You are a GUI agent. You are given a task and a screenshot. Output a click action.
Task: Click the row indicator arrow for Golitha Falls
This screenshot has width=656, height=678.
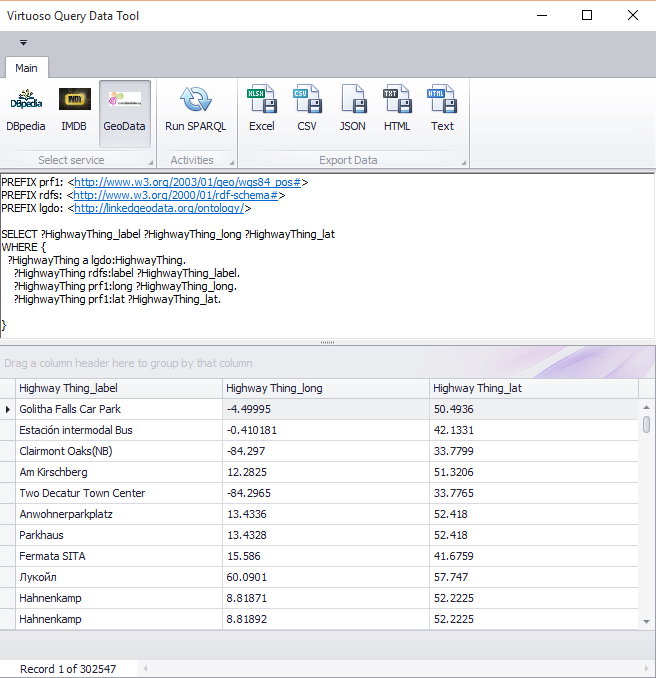click(x=8, y=409)
